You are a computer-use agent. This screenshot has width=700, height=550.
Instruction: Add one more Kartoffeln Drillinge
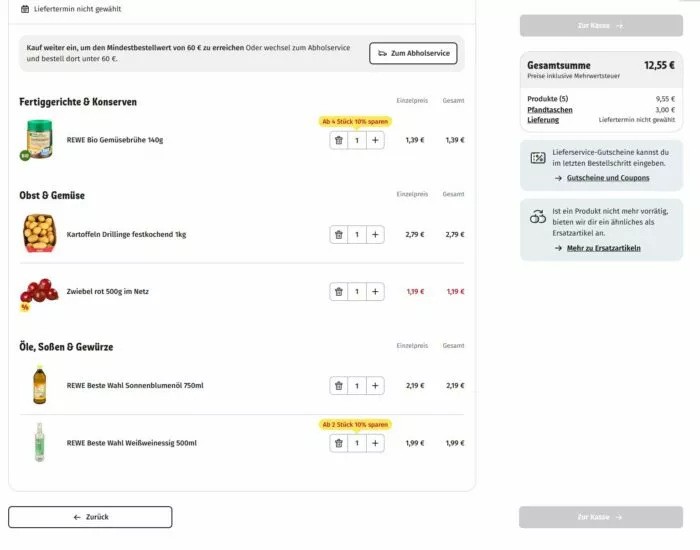[375, 235]
